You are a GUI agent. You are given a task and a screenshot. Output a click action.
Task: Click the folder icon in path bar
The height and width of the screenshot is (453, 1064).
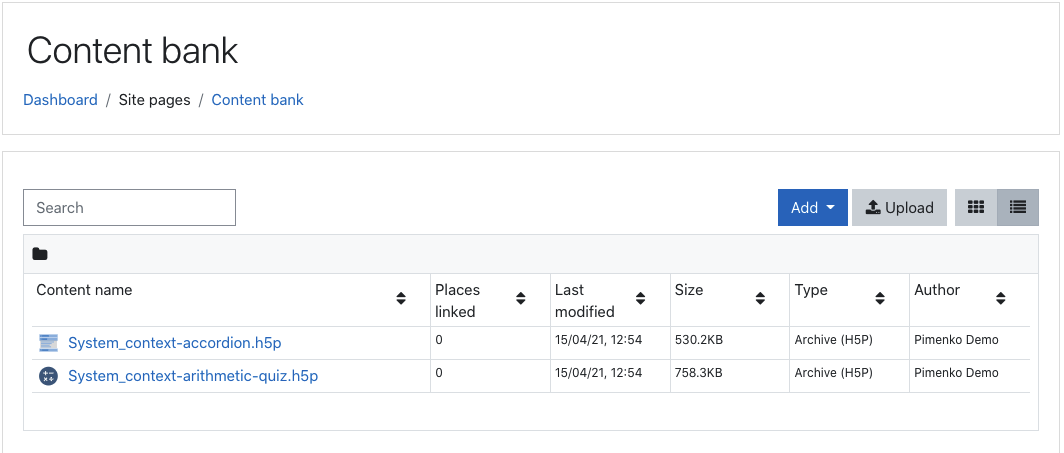[40, 254]
